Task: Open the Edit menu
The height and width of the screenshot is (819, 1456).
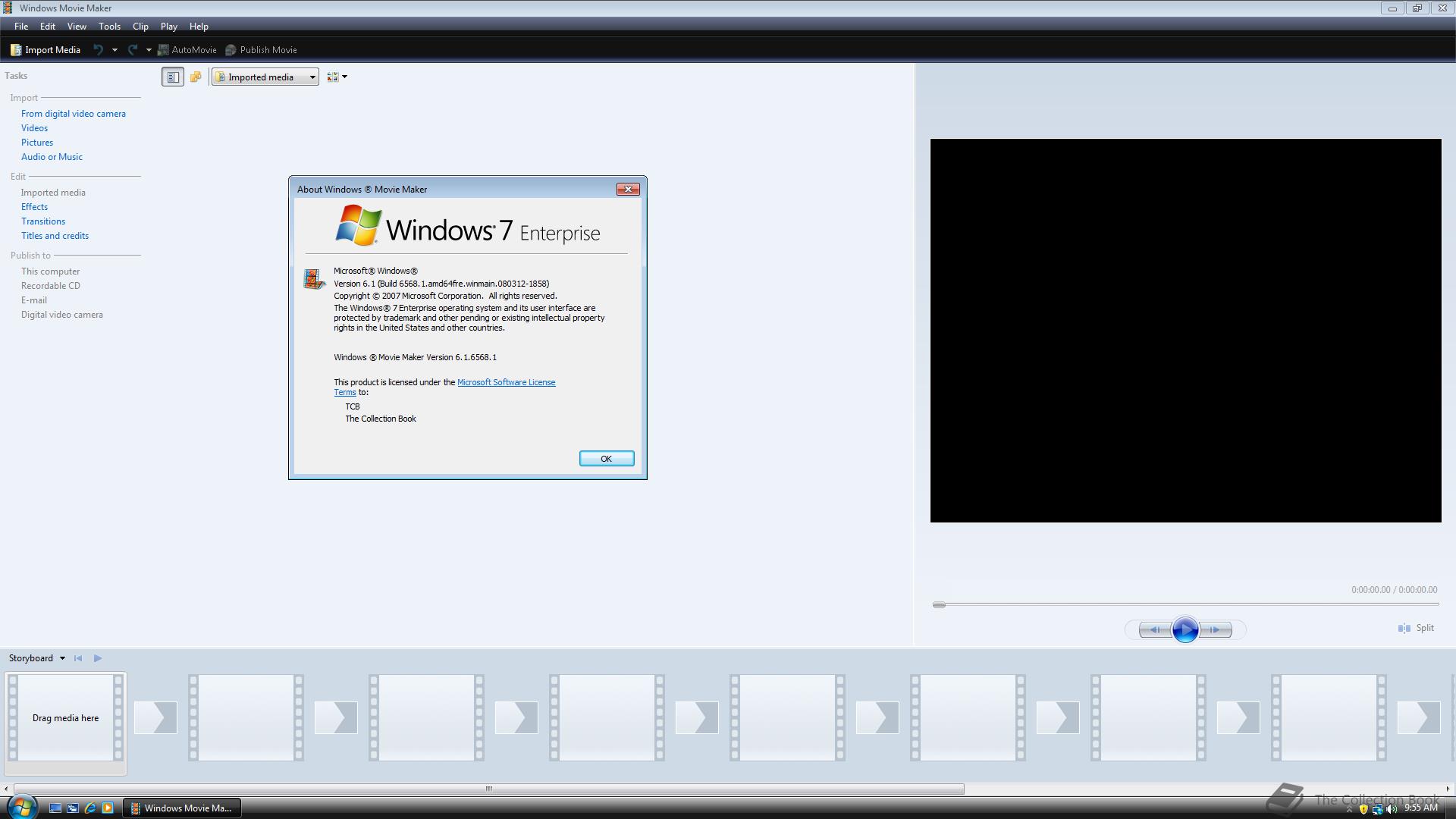Action: point(48,27)
